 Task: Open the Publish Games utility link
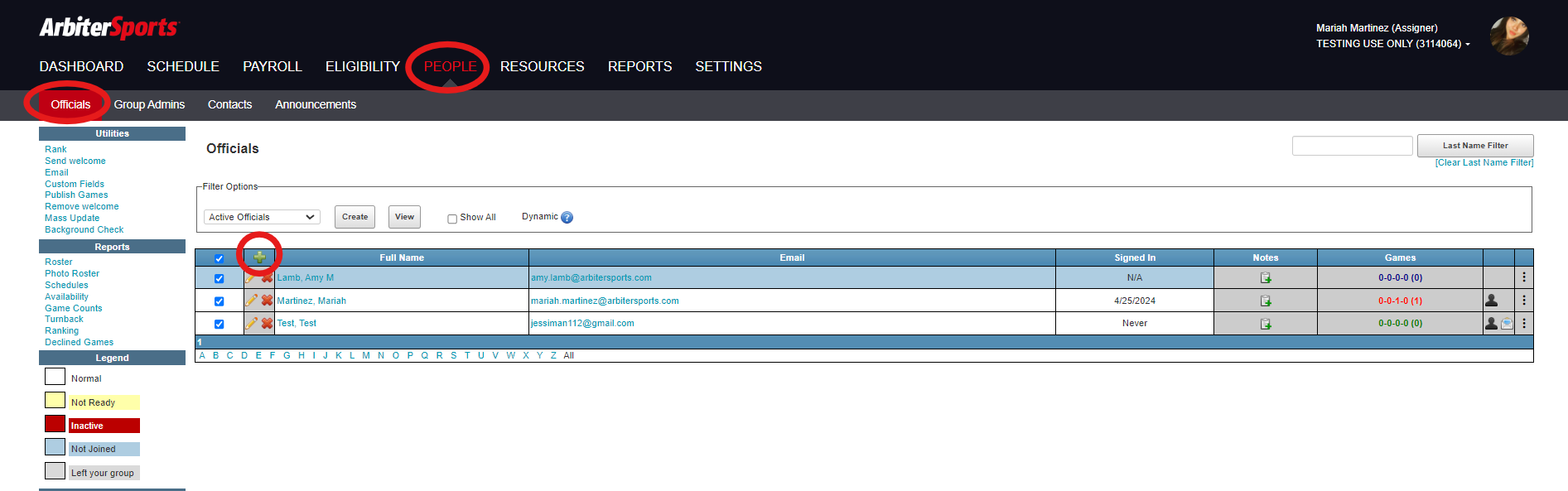(76, 195)
